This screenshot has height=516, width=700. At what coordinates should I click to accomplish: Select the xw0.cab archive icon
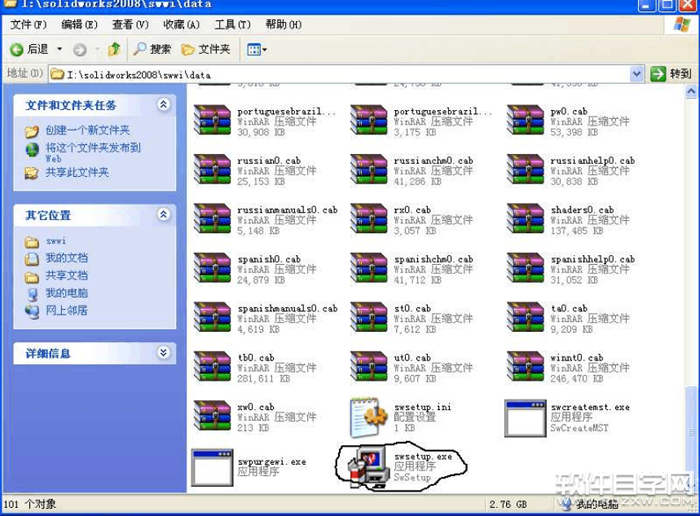click(x=212, y=416)
